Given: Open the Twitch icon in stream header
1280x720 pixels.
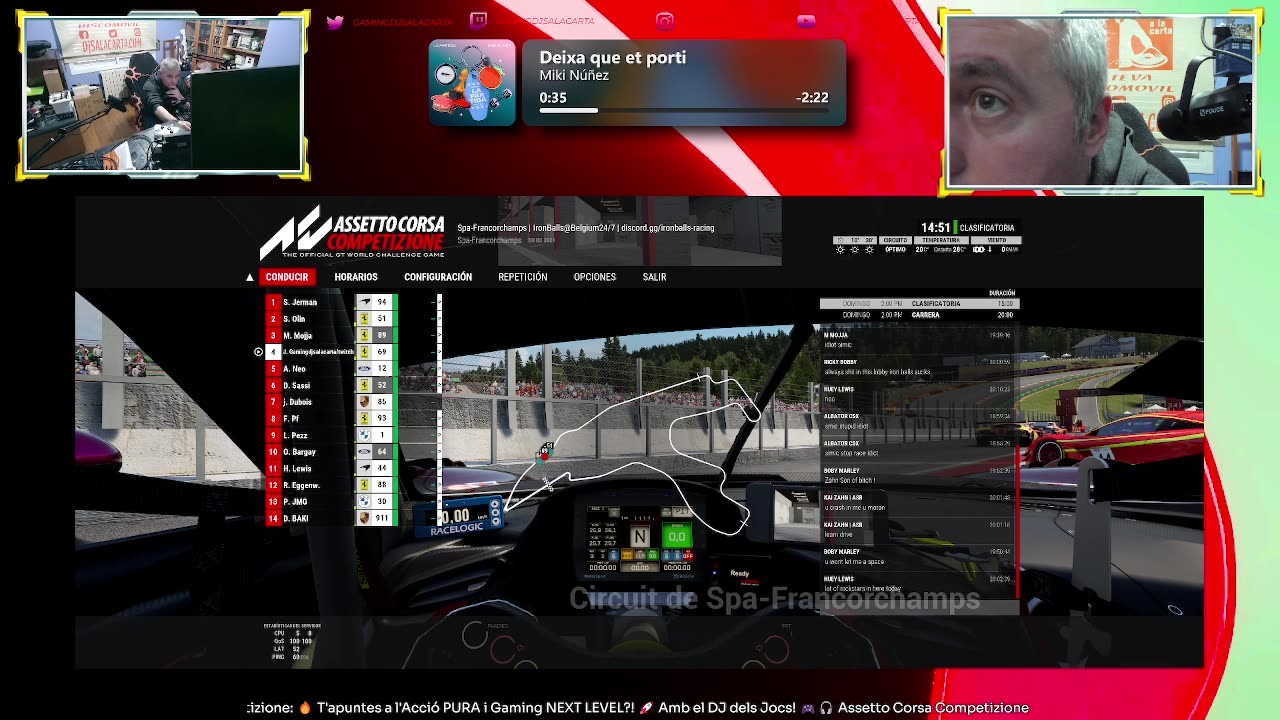Looking at the screenshot, I should click(x=479, y=21).
